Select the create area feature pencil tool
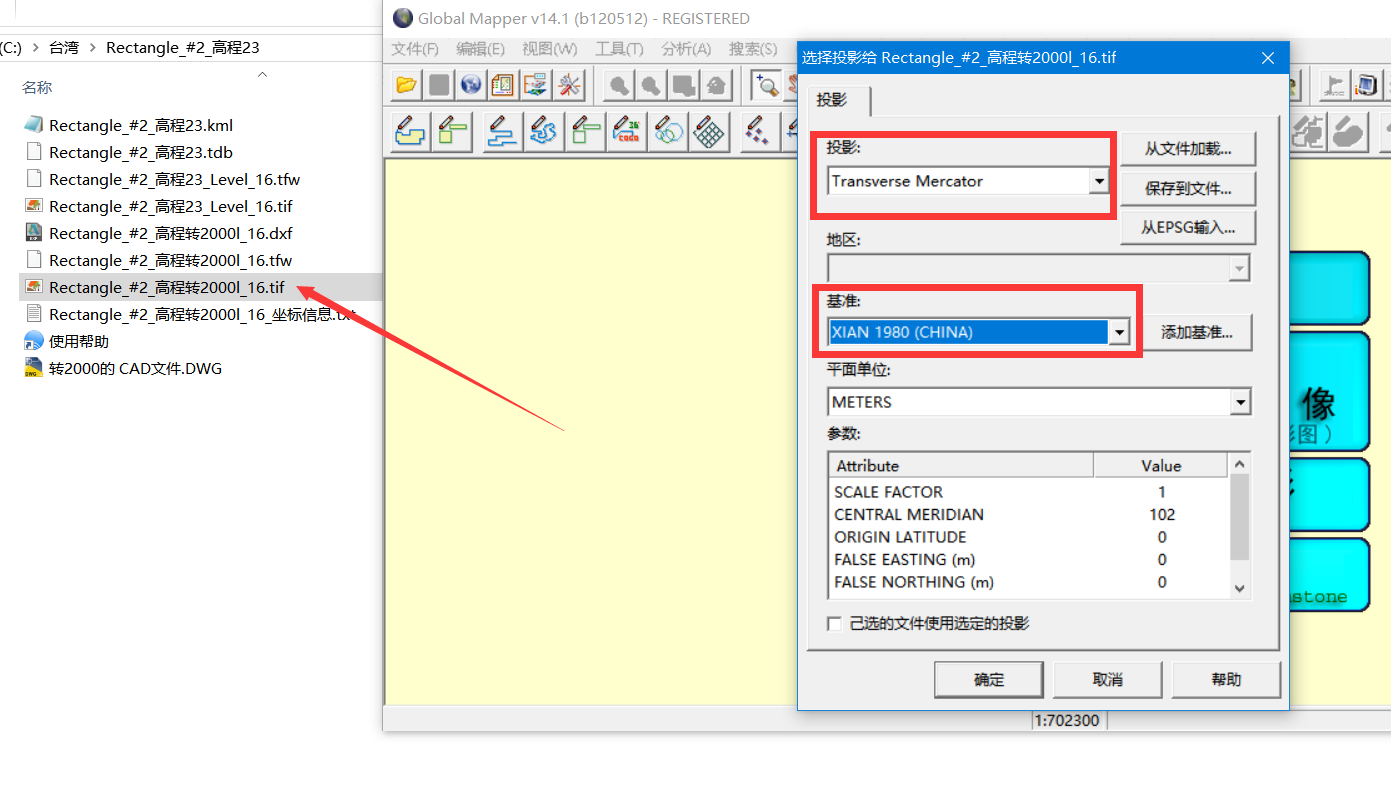The width and height of the screenshot is (1391, 796). [x=410, y=131]
